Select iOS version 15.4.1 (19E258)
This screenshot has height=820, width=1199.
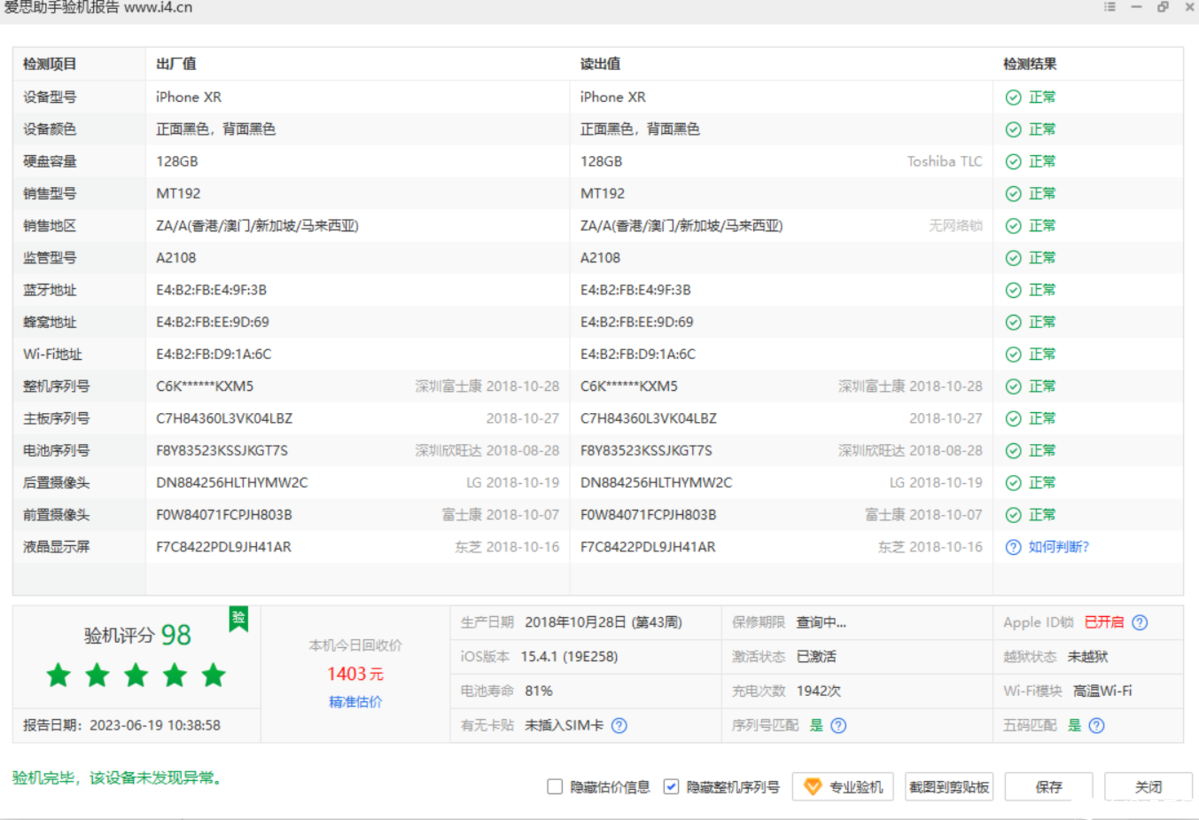click(569, 656)
